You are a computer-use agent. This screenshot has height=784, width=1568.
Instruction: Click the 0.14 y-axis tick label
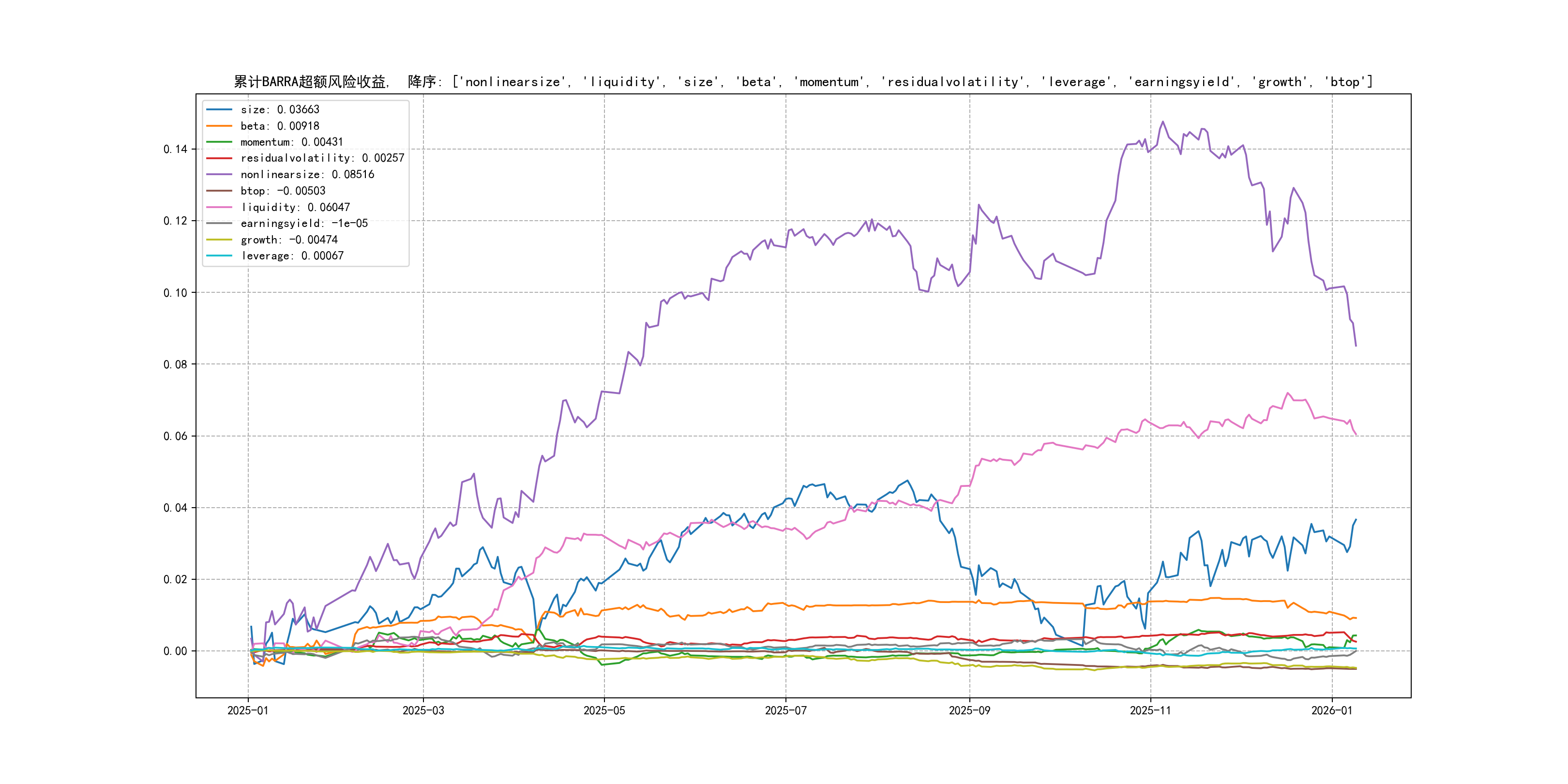[175, 150]
